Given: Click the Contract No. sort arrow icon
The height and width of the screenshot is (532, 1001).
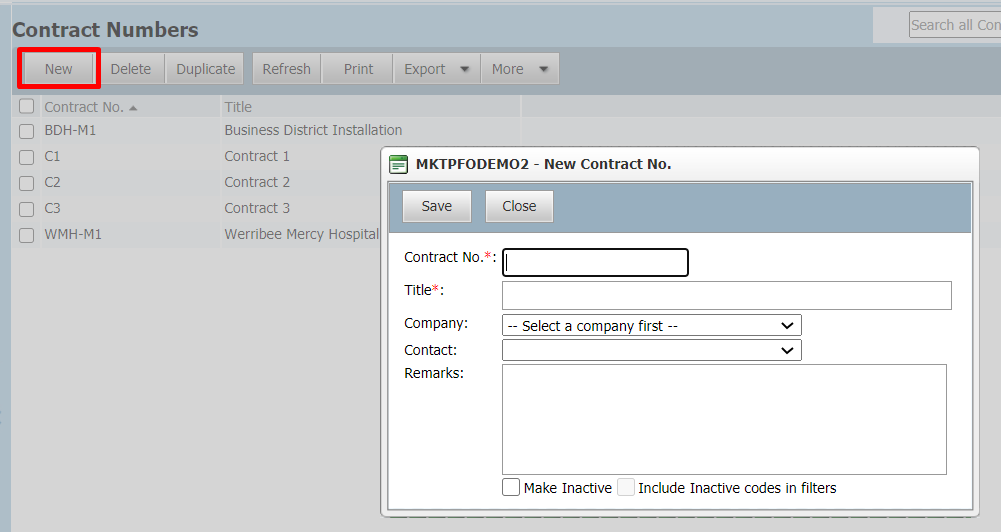Looking at the screenshot, I should (133, 108).
